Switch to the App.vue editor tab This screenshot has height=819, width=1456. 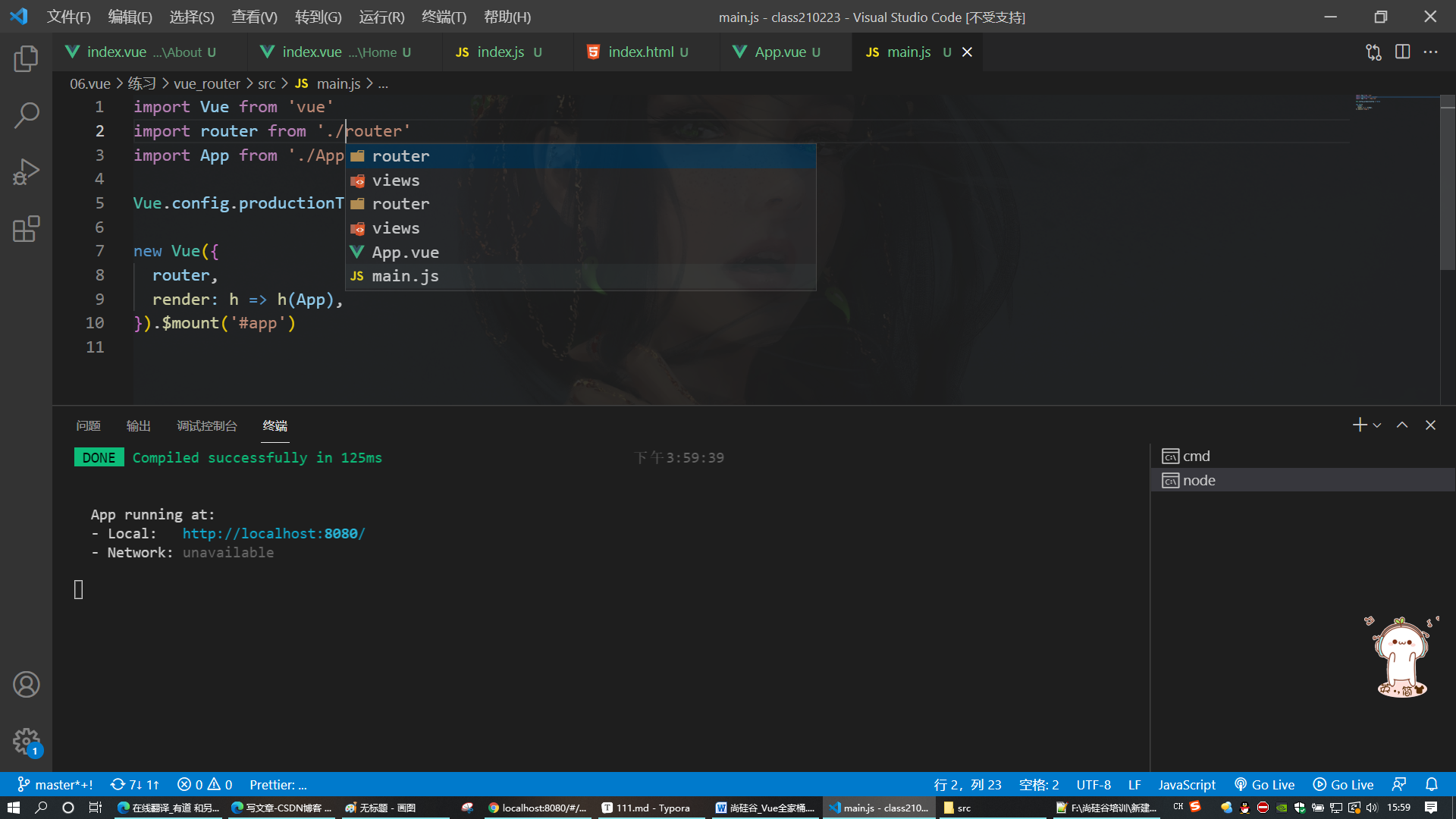[x=780, y=52]
